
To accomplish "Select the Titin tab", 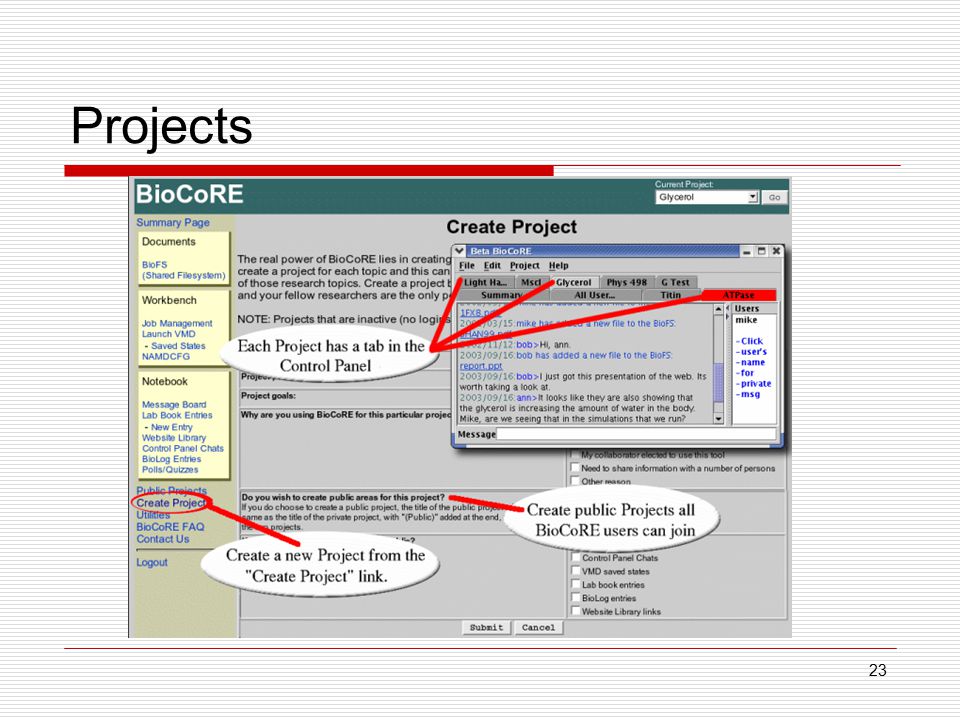I will pos(670,295).
